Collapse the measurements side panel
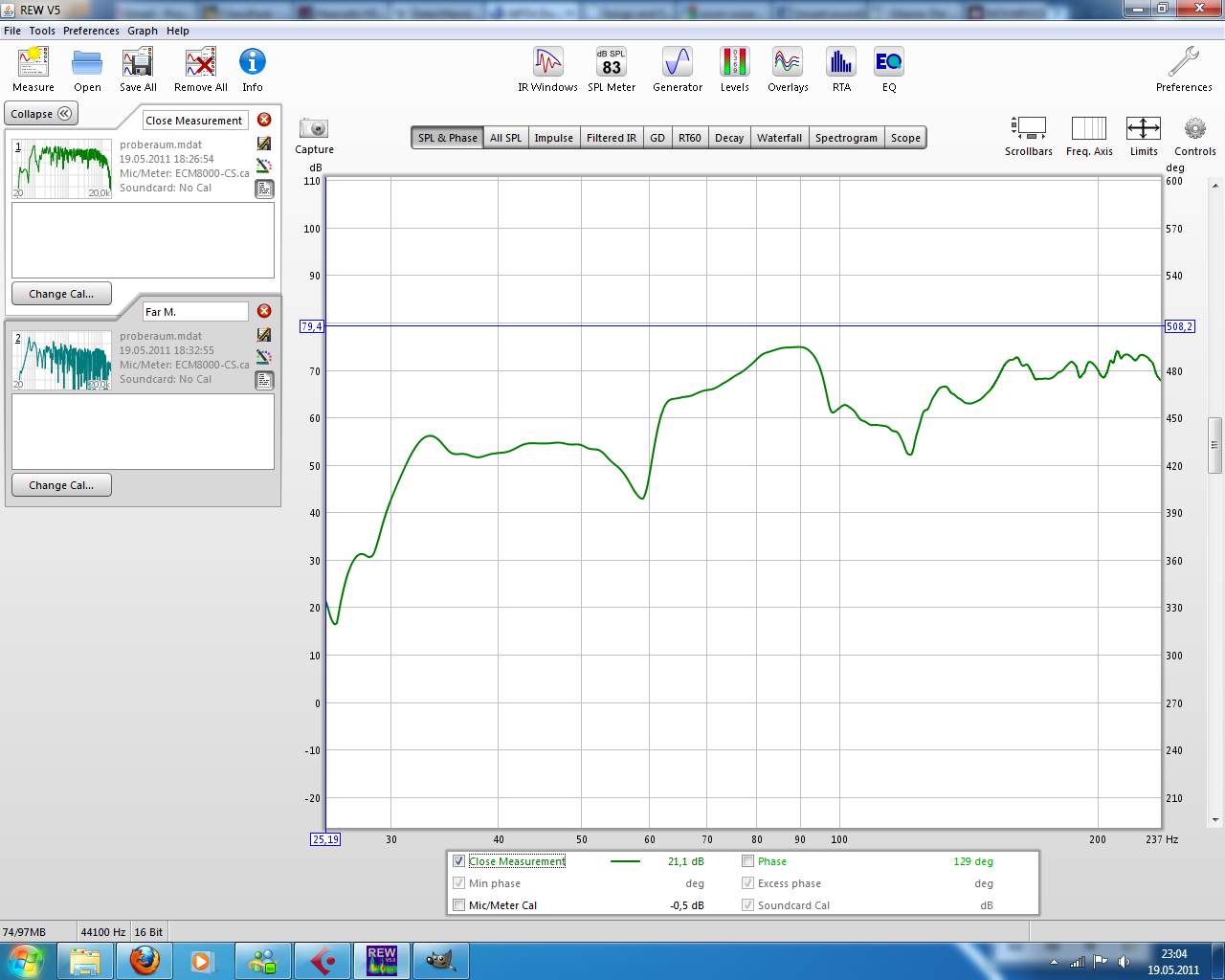Screen dimensions: 1225x980 click(x=41, y=114)
